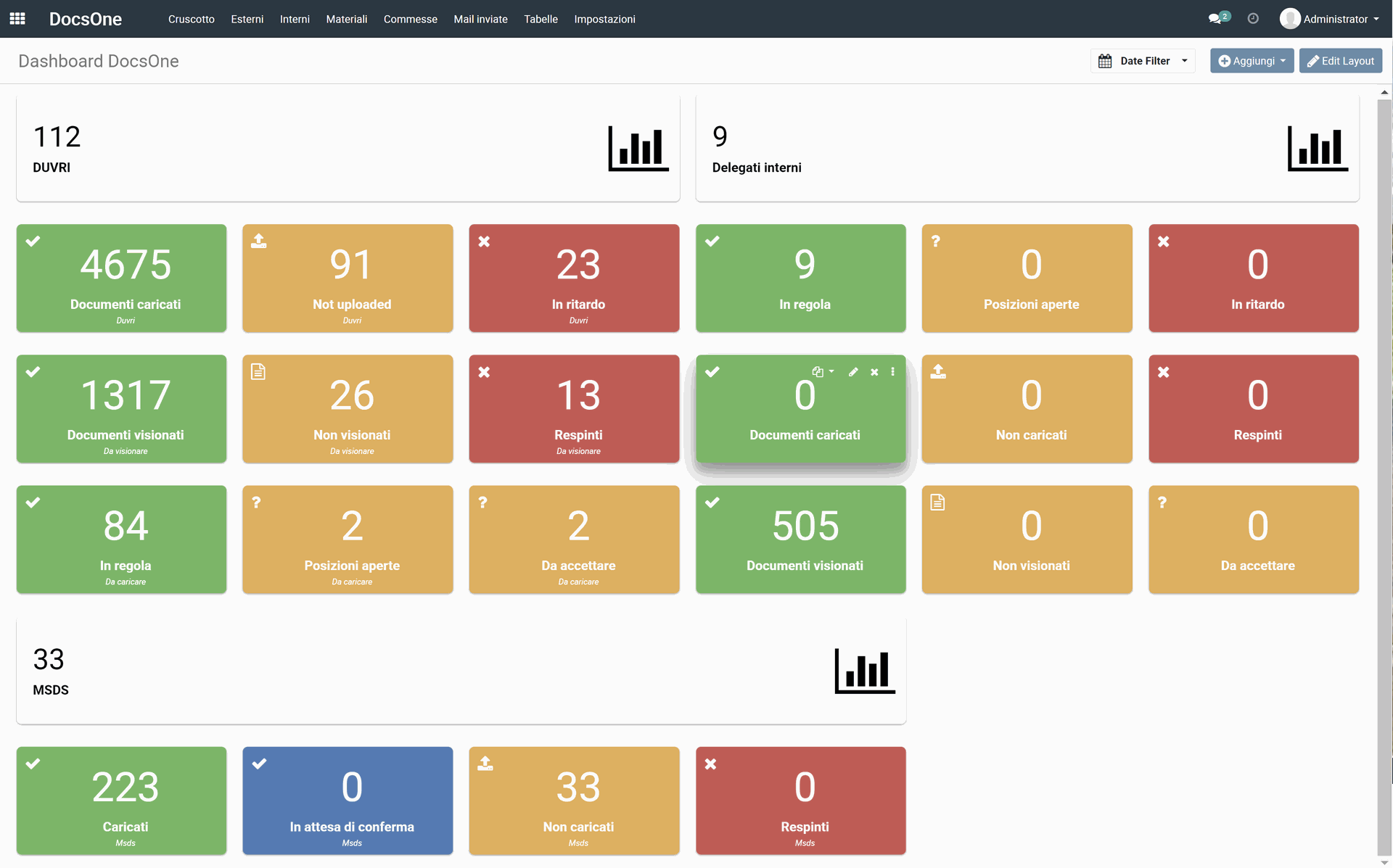Open the Esterni menu

coord(247,19)
